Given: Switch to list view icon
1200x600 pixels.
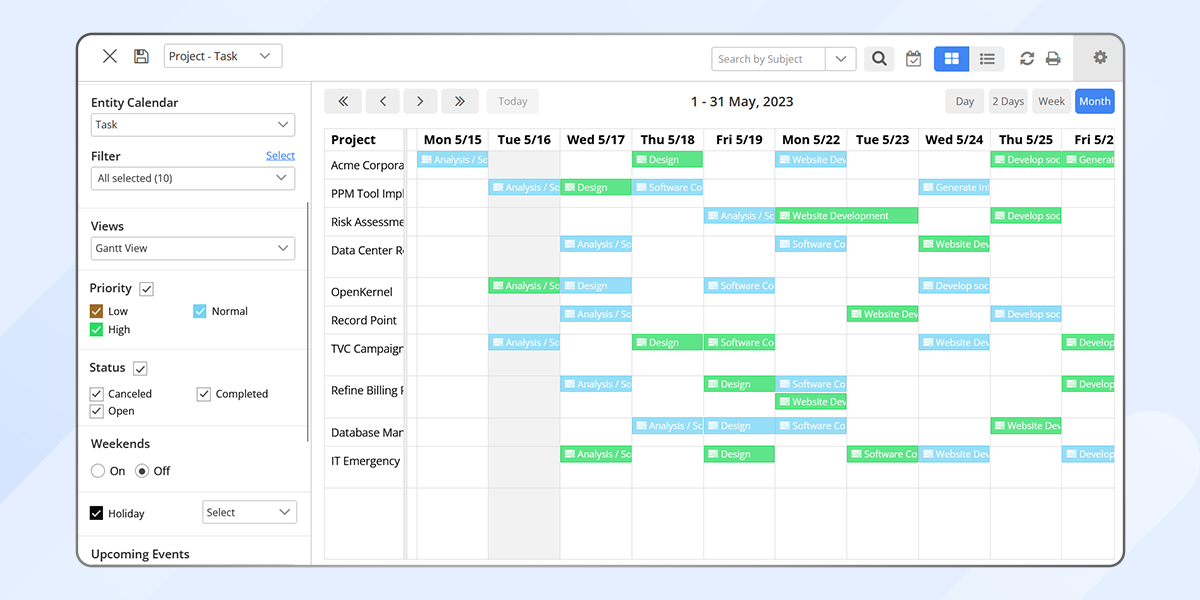Looking at the screenshot, I should coord(987,59).
